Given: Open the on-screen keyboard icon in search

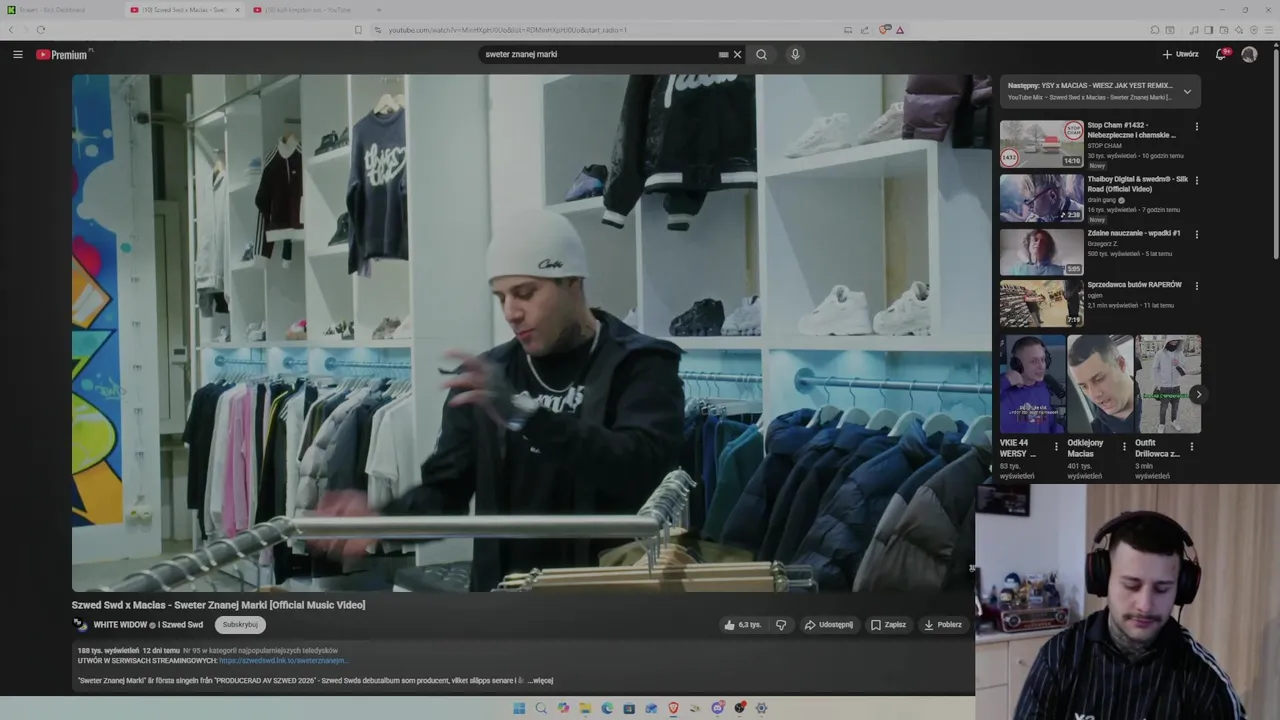Looking at the screenshot, I should click(x=723, y=54).
